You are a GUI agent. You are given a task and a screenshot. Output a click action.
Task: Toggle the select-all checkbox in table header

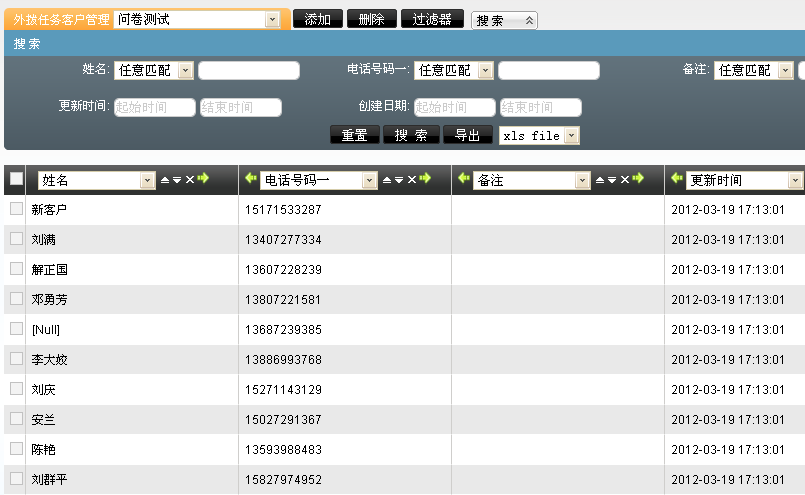click(x=16, y=179)
